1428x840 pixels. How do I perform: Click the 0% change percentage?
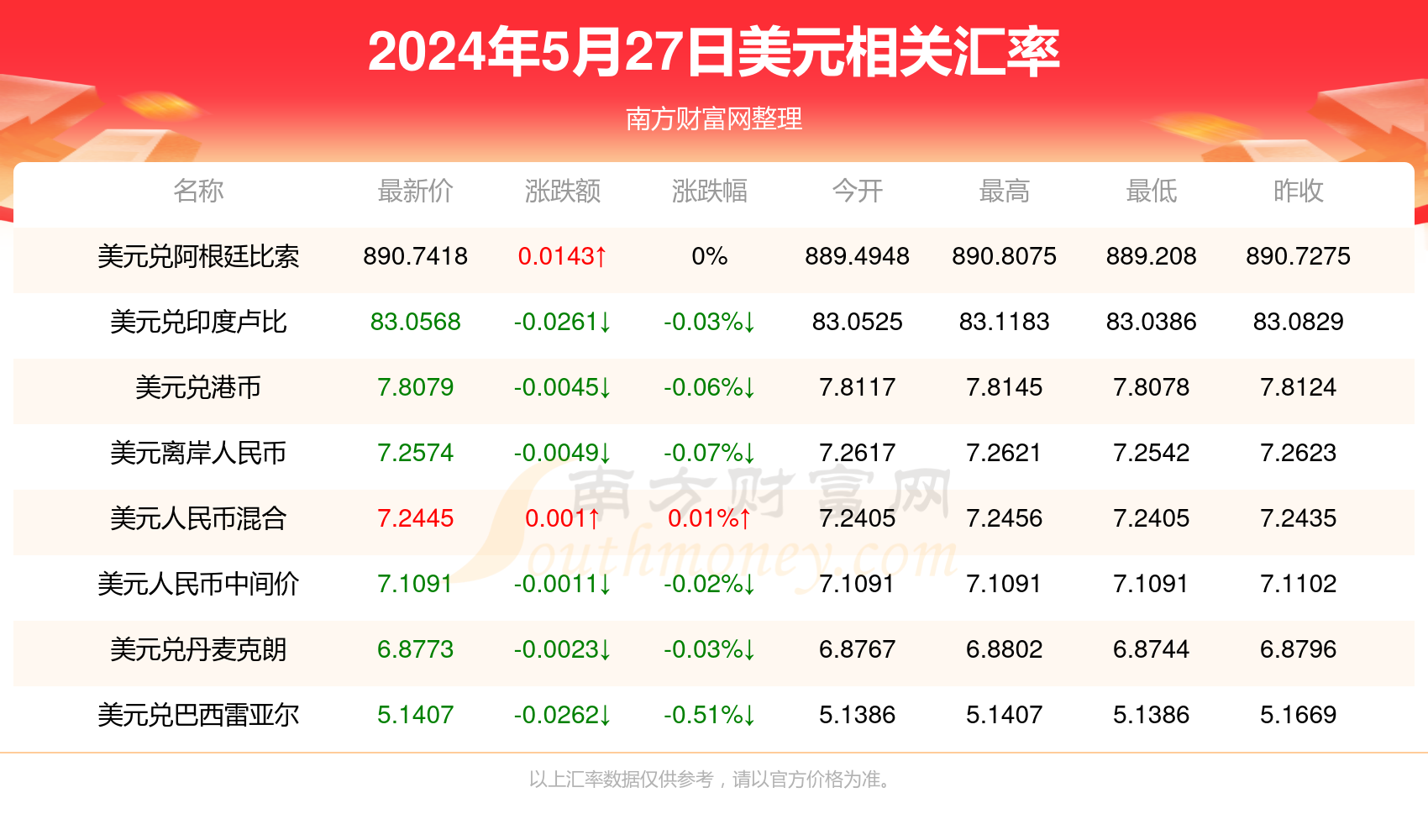(710, 256)
